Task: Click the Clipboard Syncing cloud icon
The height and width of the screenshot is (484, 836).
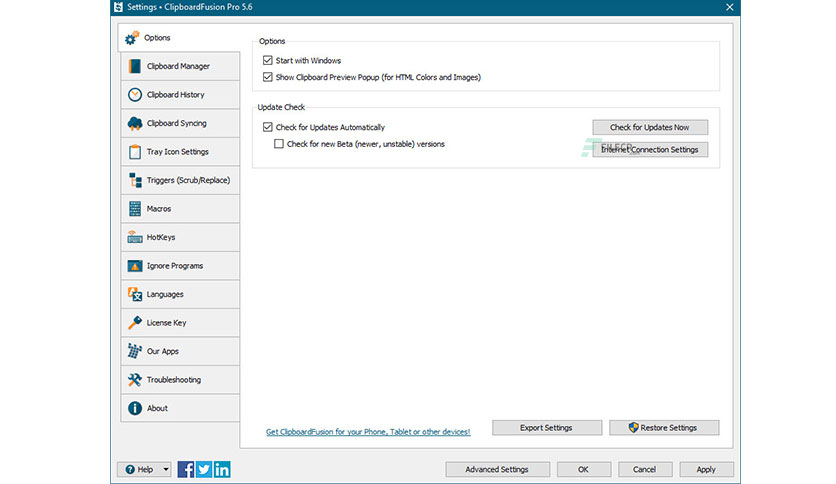Action: coord(135,123)
